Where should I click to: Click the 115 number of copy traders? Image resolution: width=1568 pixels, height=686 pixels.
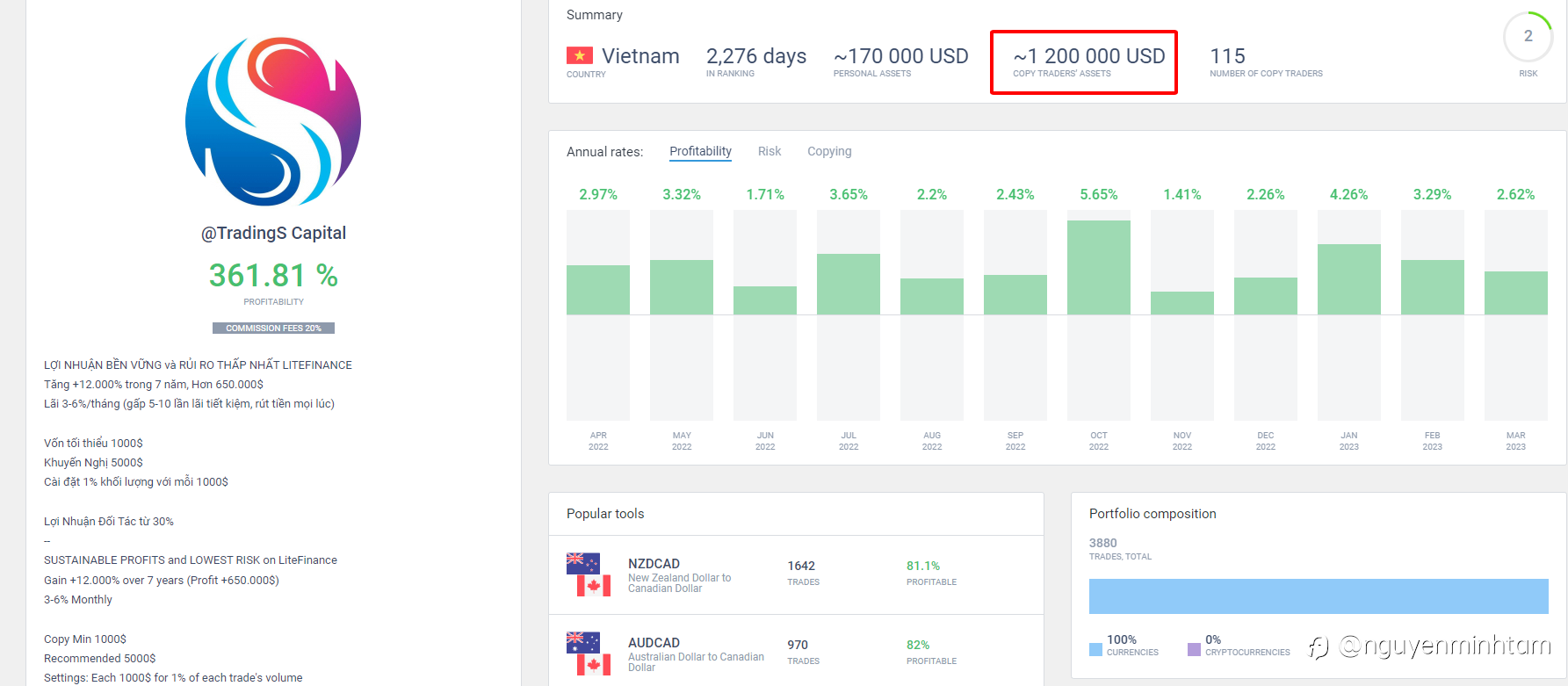[1227, 56]
